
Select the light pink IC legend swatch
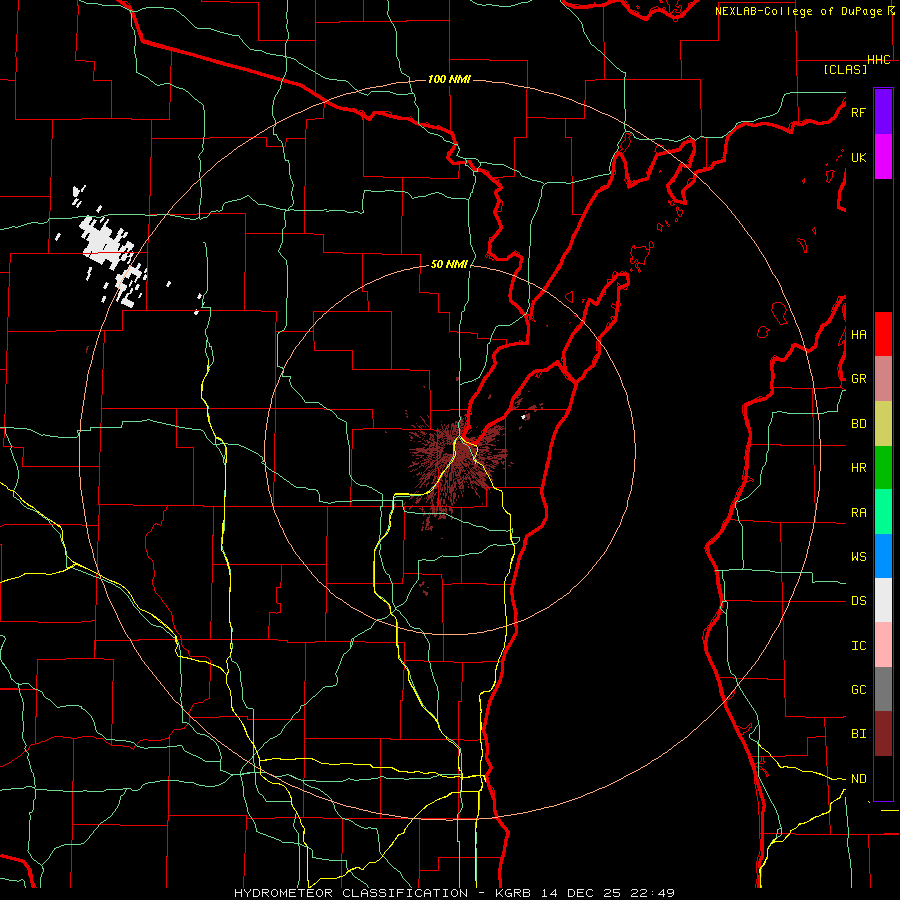tap(883, 645)
